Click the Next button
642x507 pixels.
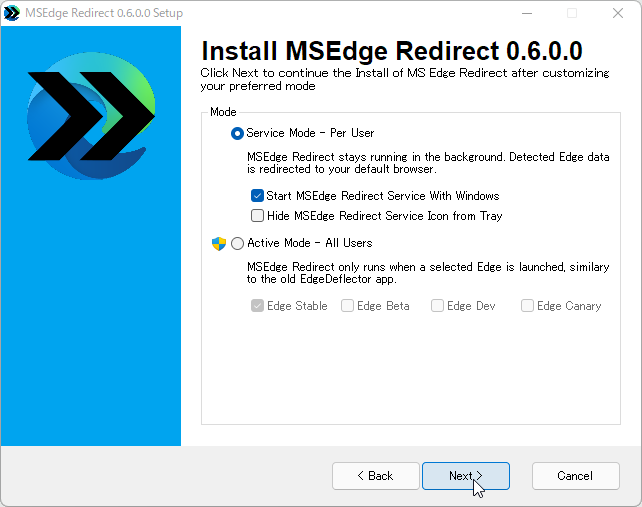coord(466,476)
